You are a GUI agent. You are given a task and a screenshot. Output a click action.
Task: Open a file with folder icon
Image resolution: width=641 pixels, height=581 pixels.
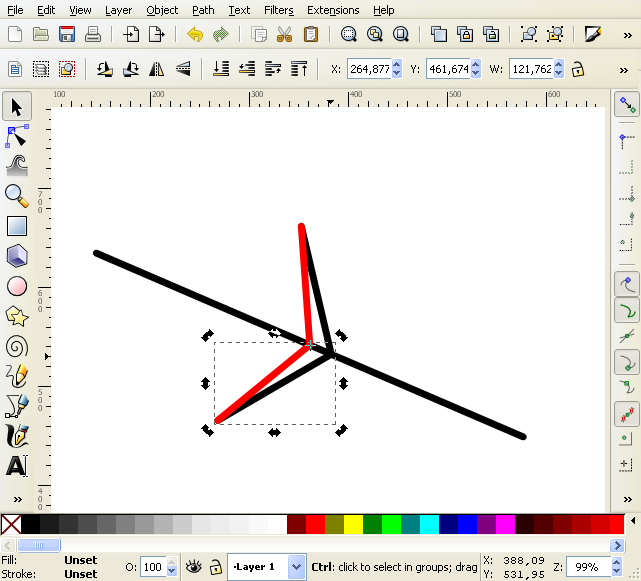click(x=41, y=34)
